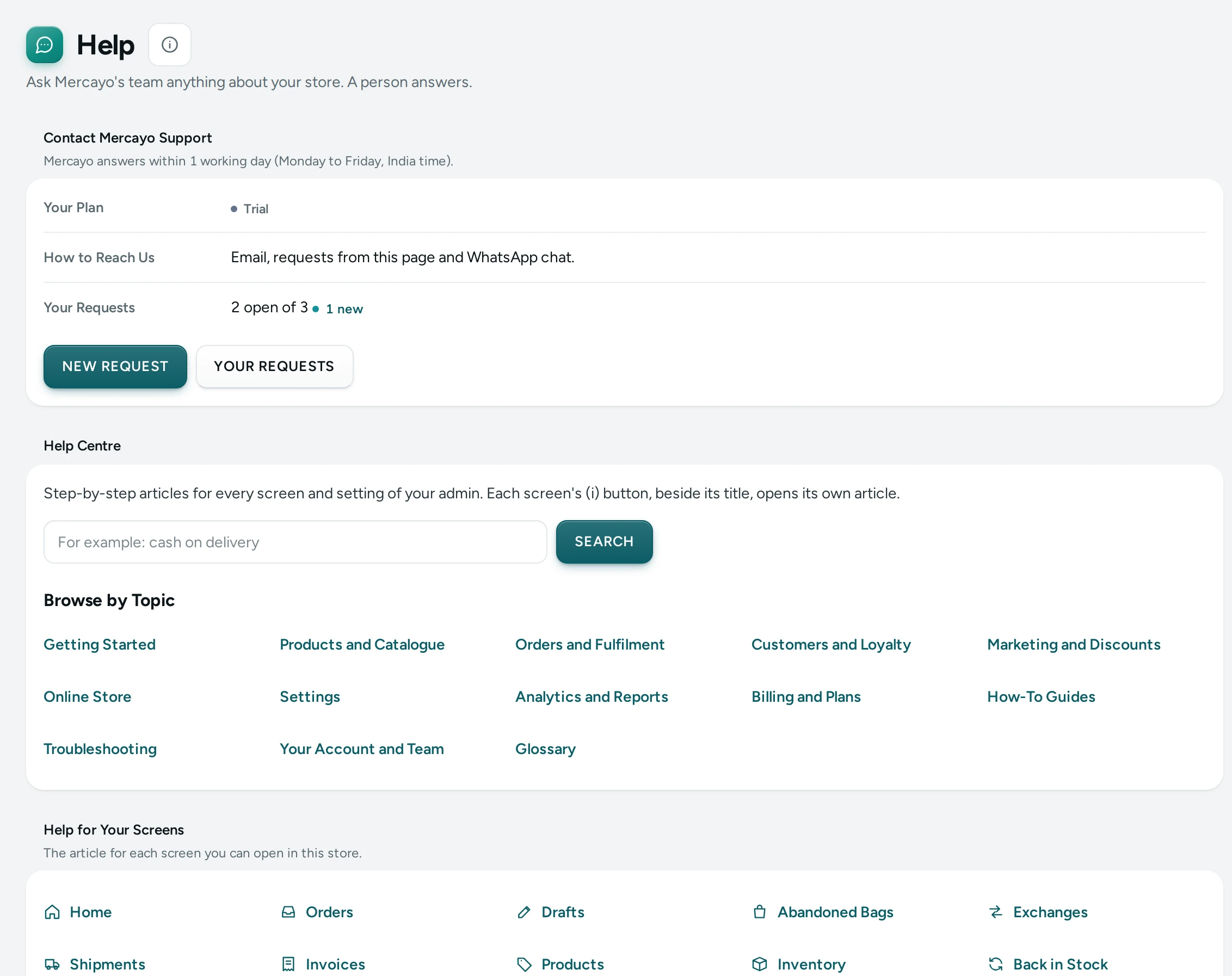
Task: Click the Drafts pencil icon
Action: point(524,912)
